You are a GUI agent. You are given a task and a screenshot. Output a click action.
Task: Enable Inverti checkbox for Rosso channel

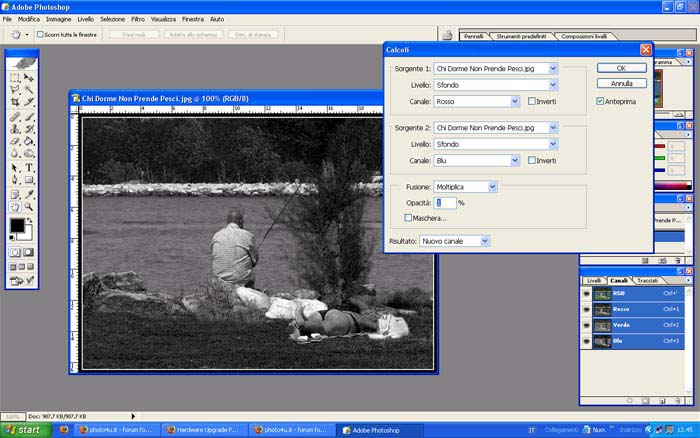click(x=532, y=101)
